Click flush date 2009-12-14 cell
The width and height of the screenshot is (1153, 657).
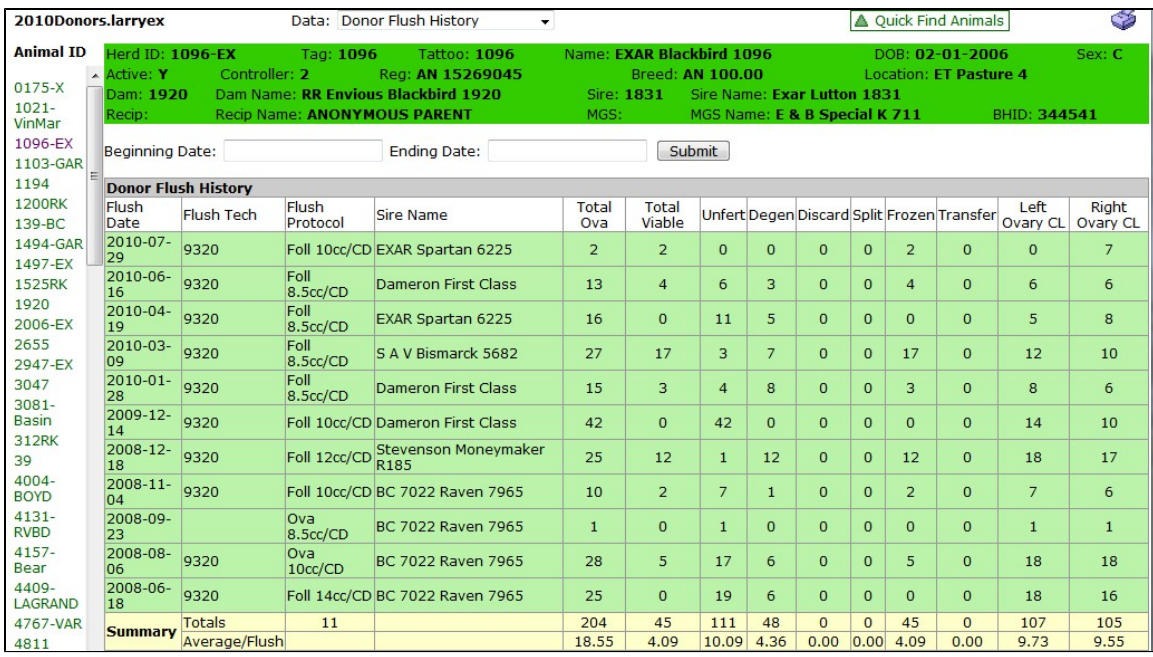[141, 423]
